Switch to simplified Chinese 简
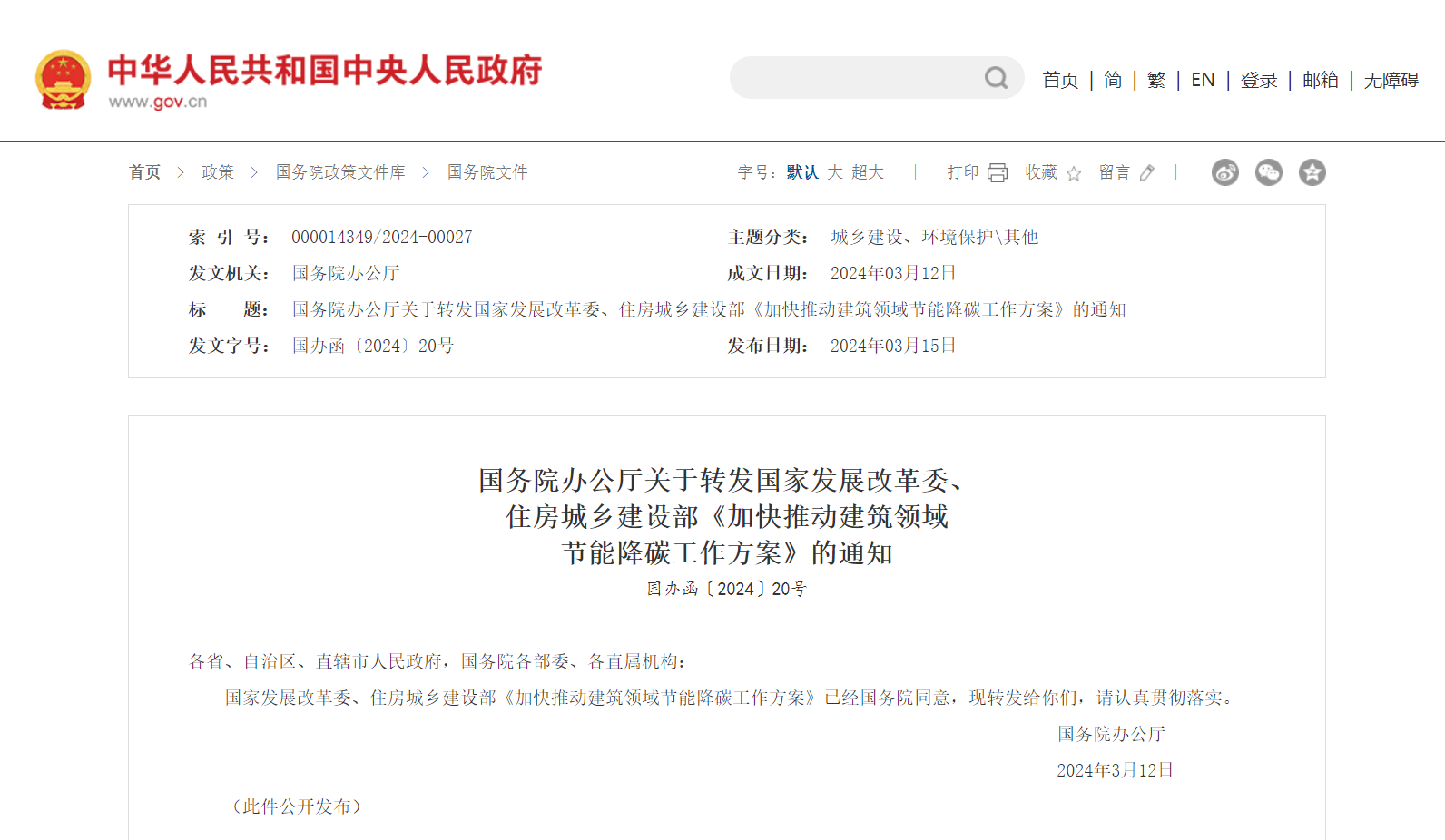This screenshot has width=1445, height=840. tap(1113, 80)
